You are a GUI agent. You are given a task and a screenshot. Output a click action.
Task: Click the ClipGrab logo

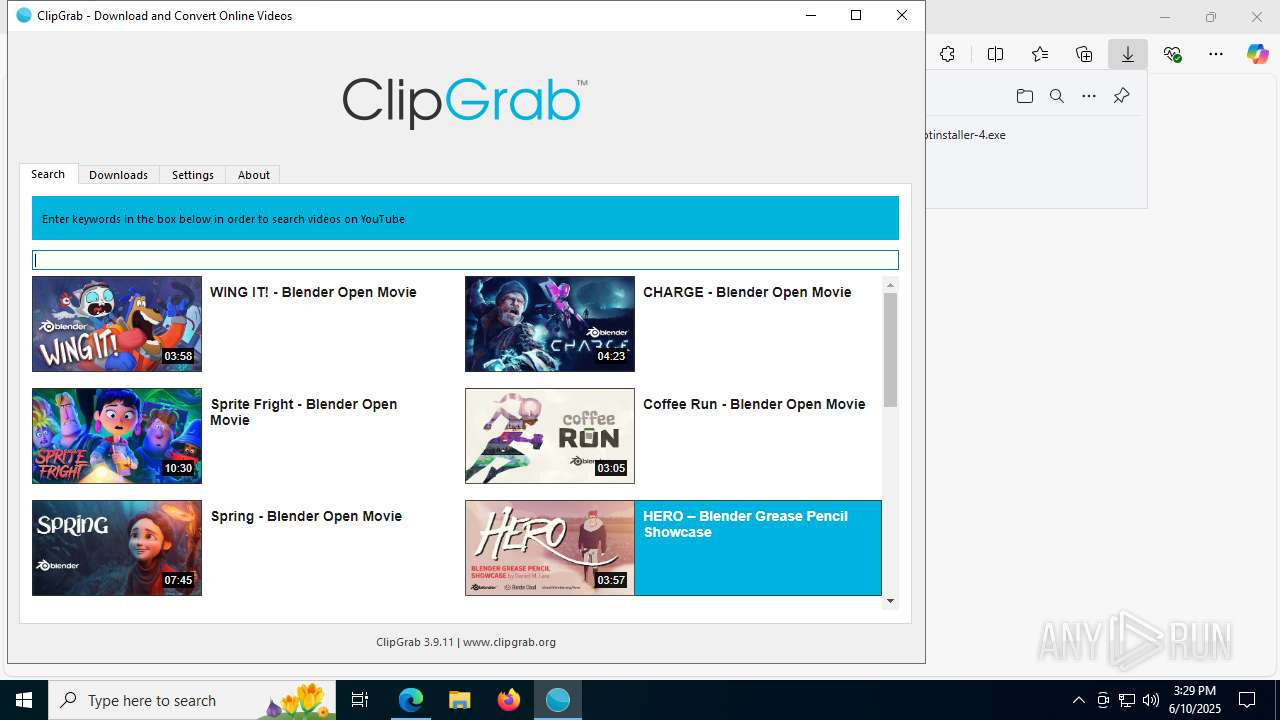pyautogui.click(x=465, y=102)
